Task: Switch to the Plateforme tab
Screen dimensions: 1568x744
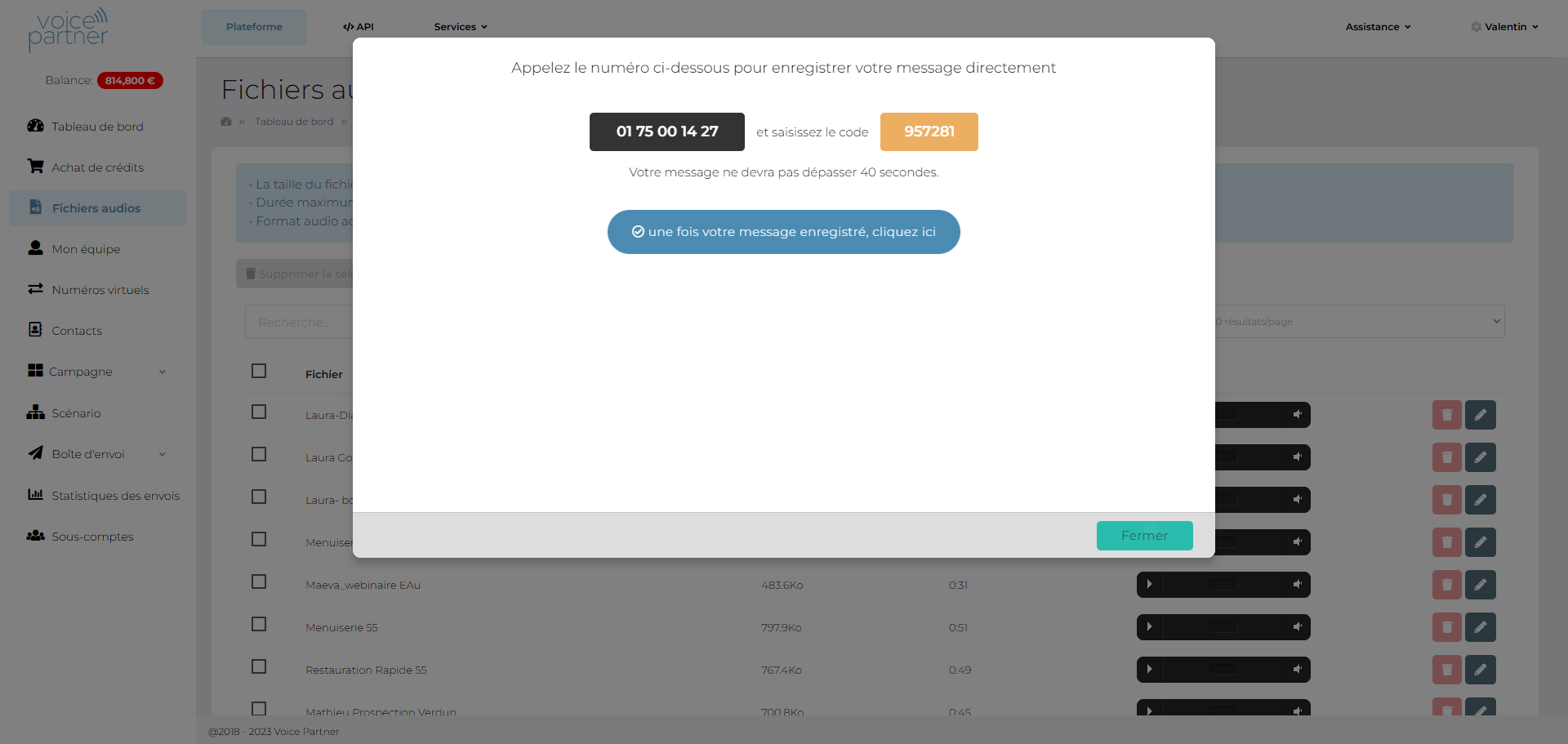Action: point(254,27)
